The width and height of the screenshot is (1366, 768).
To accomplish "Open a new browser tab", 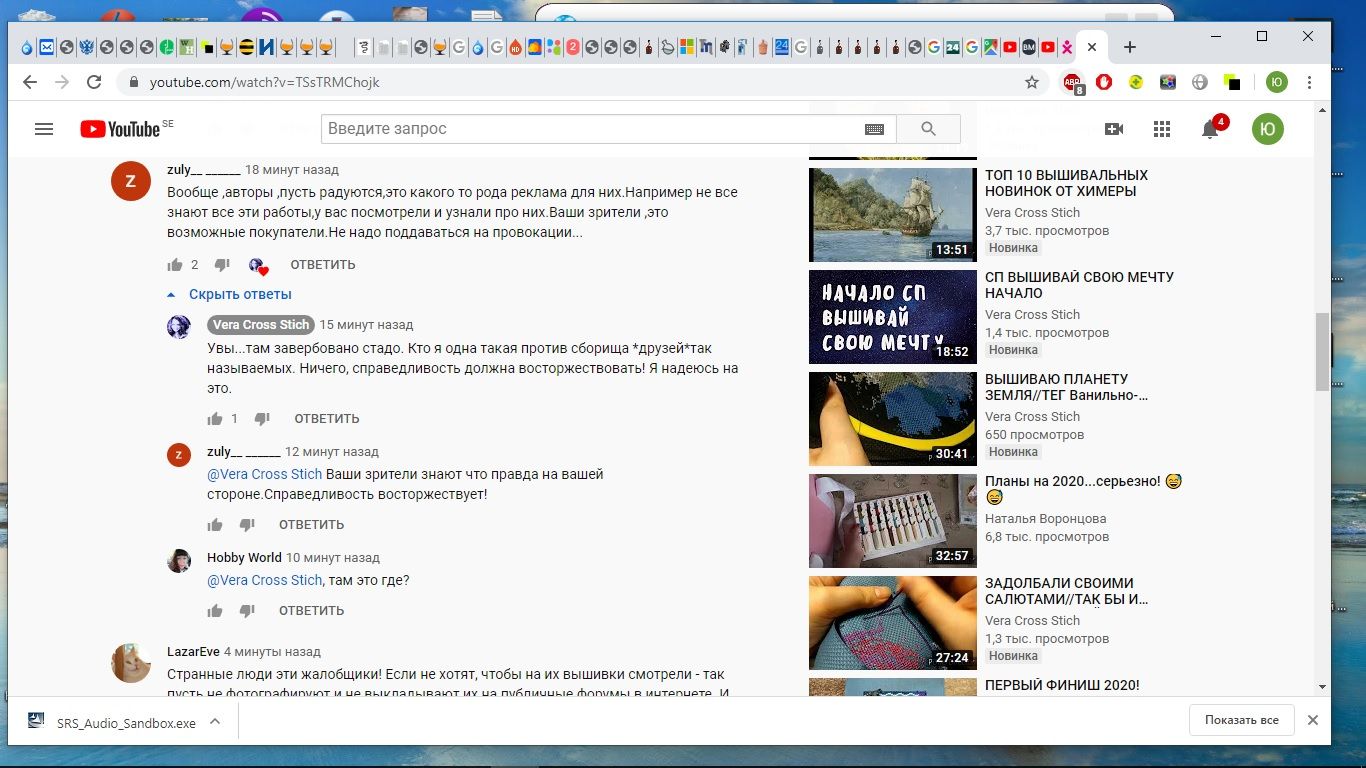I will (x=1130, y=47).
